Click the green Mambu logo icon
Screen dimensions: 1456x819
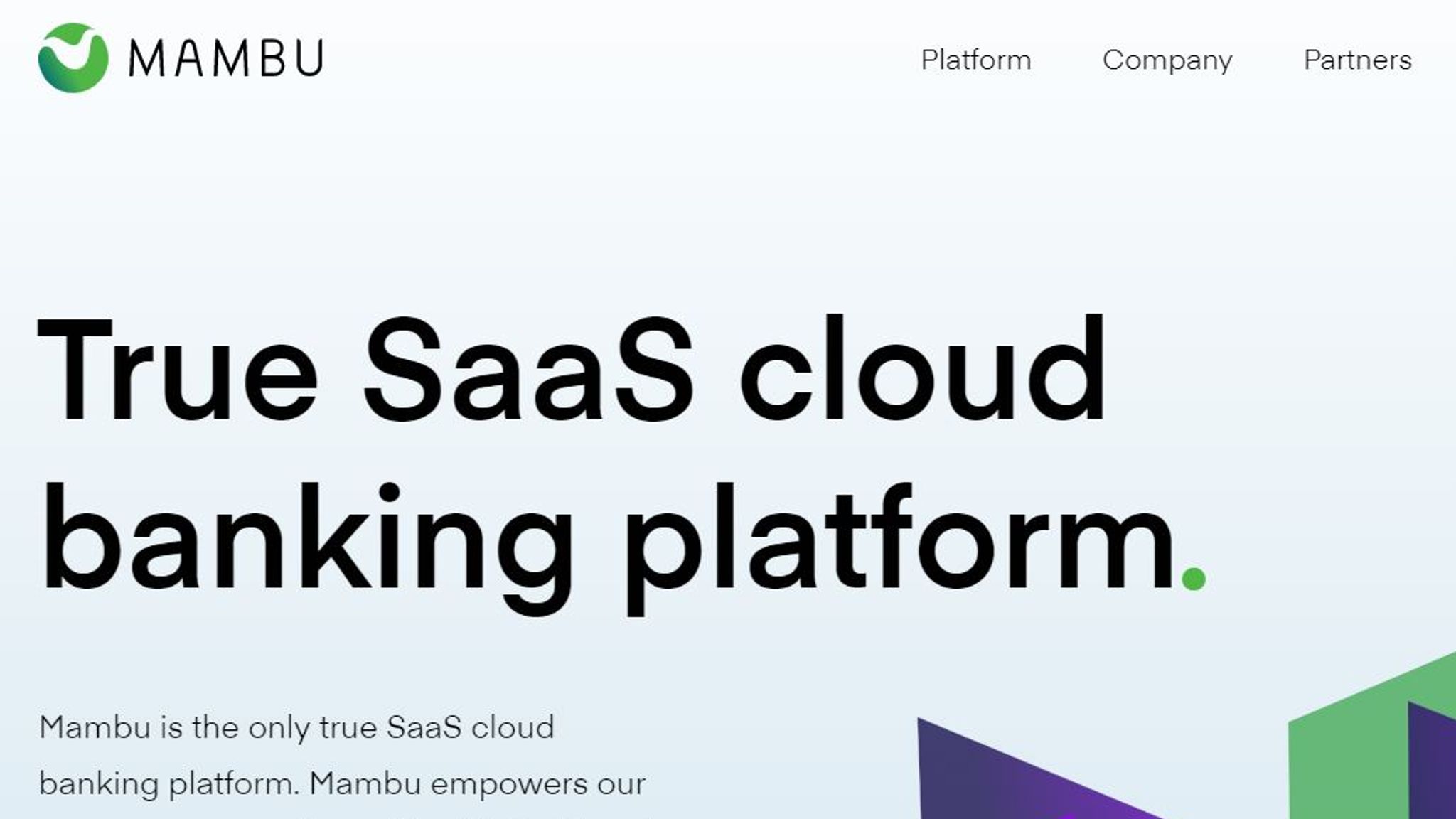73,58
